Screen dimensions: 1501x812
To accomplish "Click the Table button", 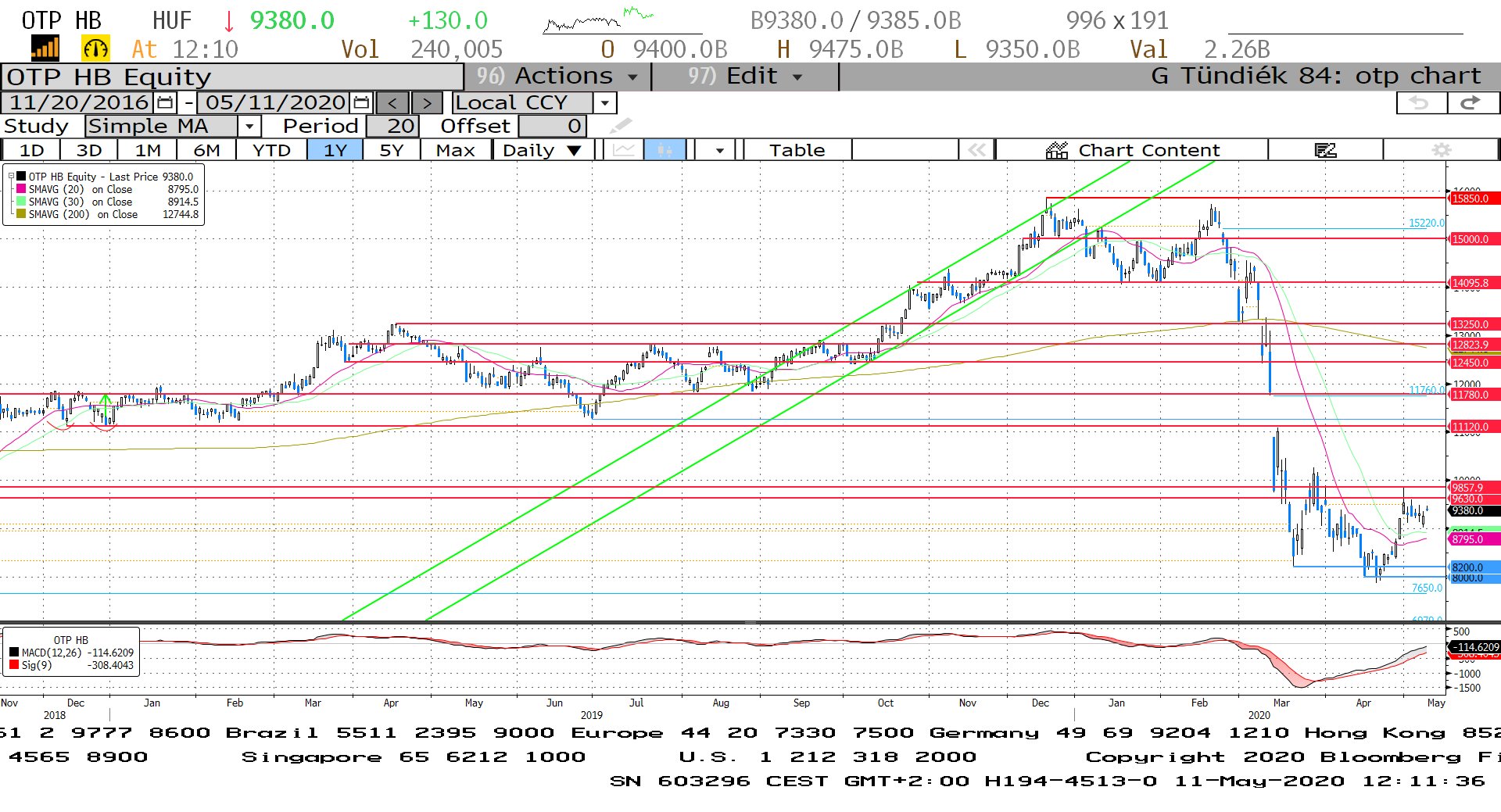I will 797,150.
